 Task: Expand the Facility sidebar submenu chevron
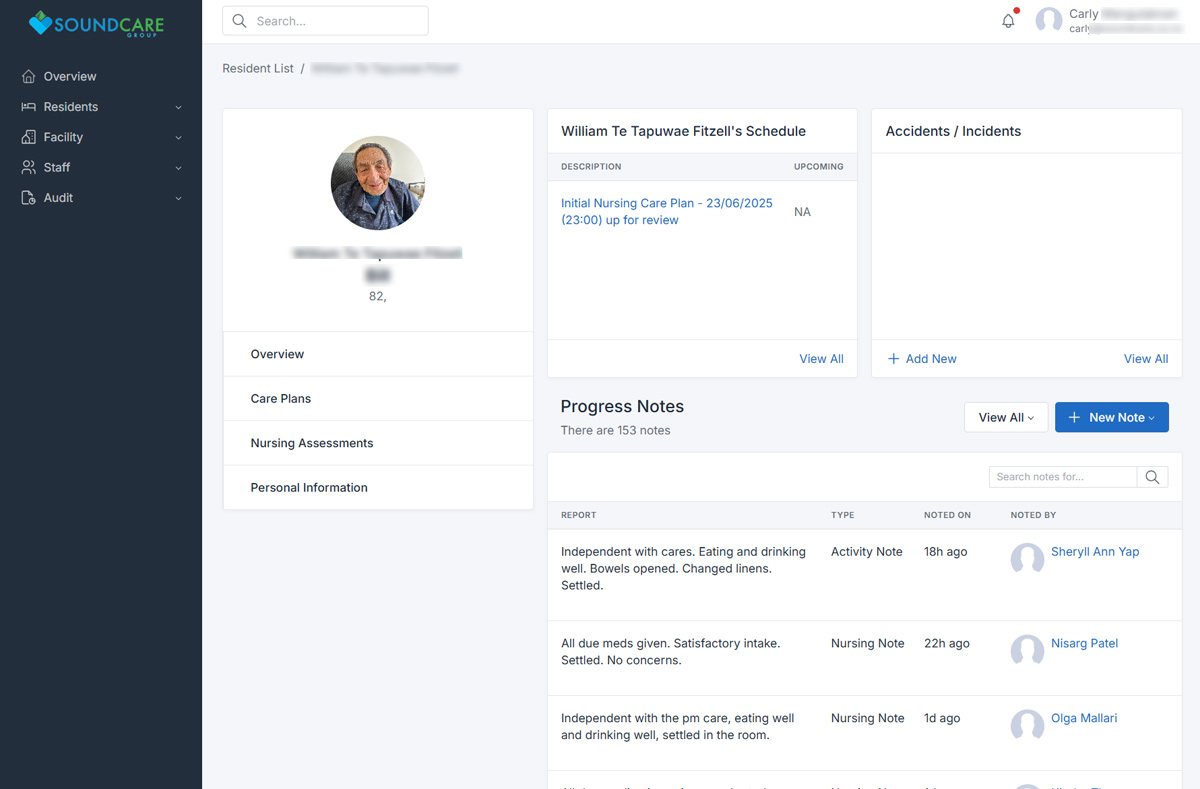178,138
